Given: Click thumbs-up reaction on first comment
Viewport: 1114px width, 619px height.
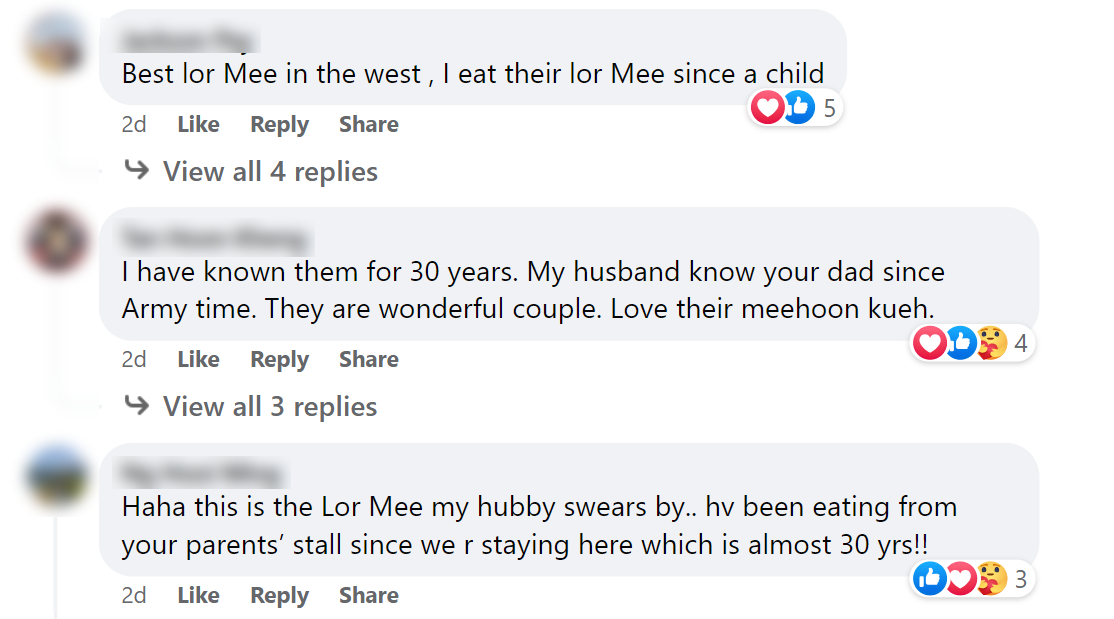Looking at the screenshot, I should 798,107.
